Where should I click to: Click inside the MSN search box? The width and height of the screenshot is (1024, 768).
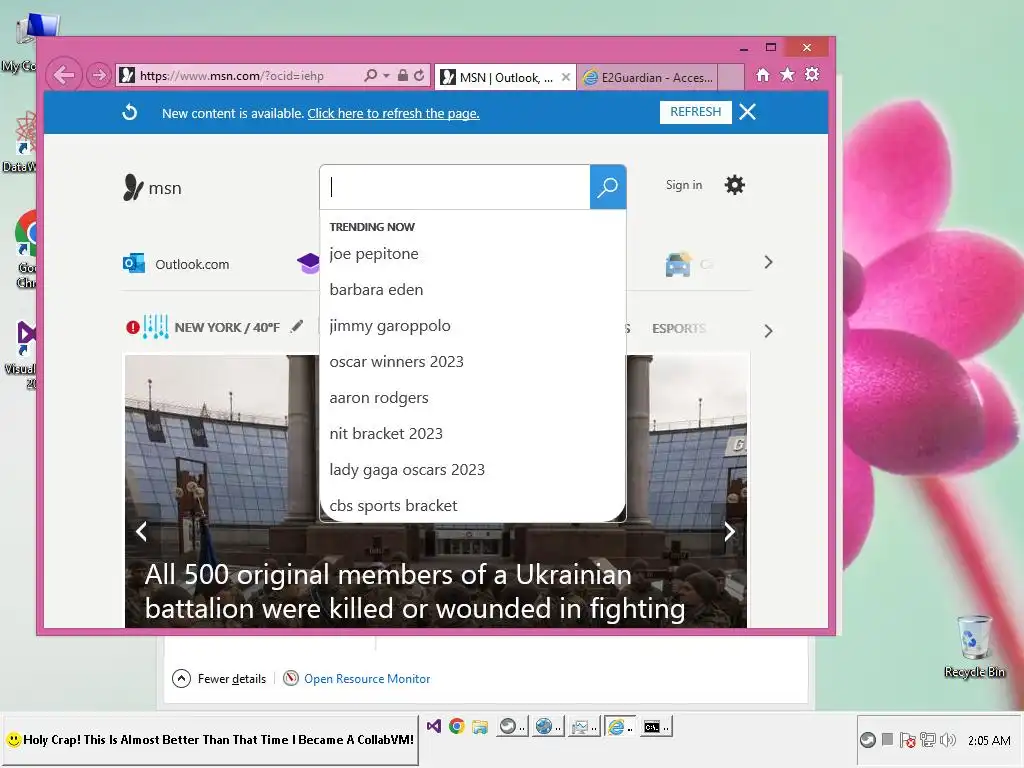(455, 187)
